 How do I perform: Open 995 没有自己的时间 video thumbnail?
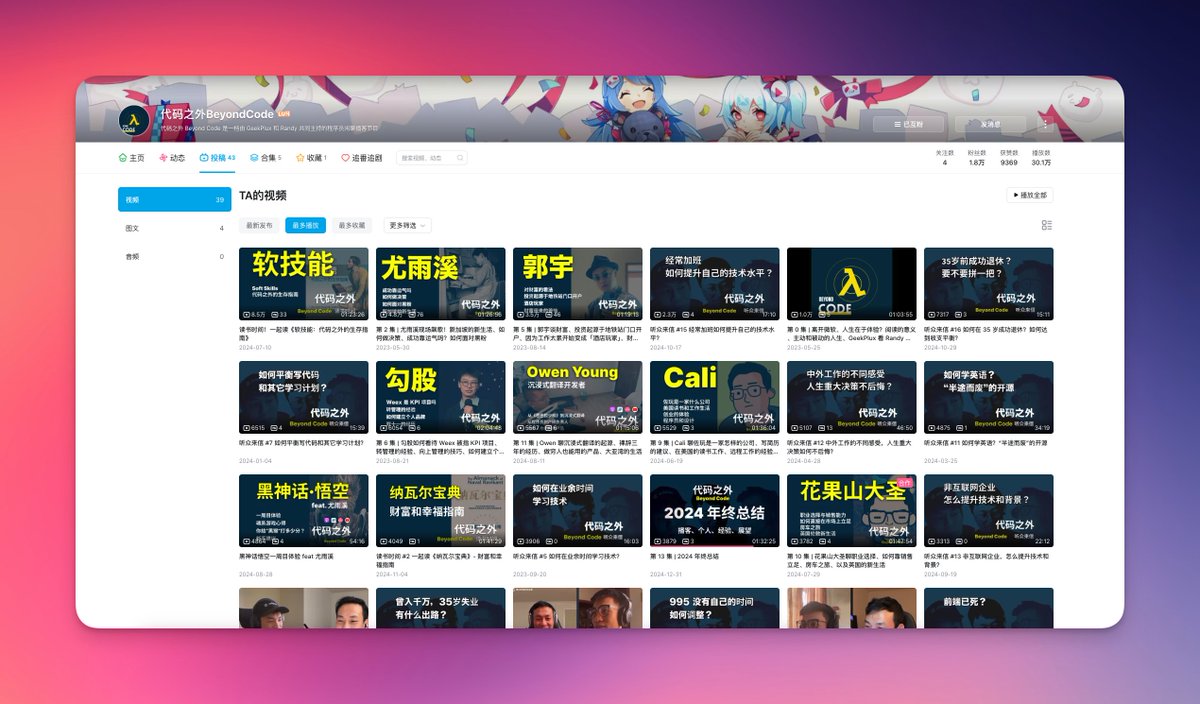pos(714,608)
